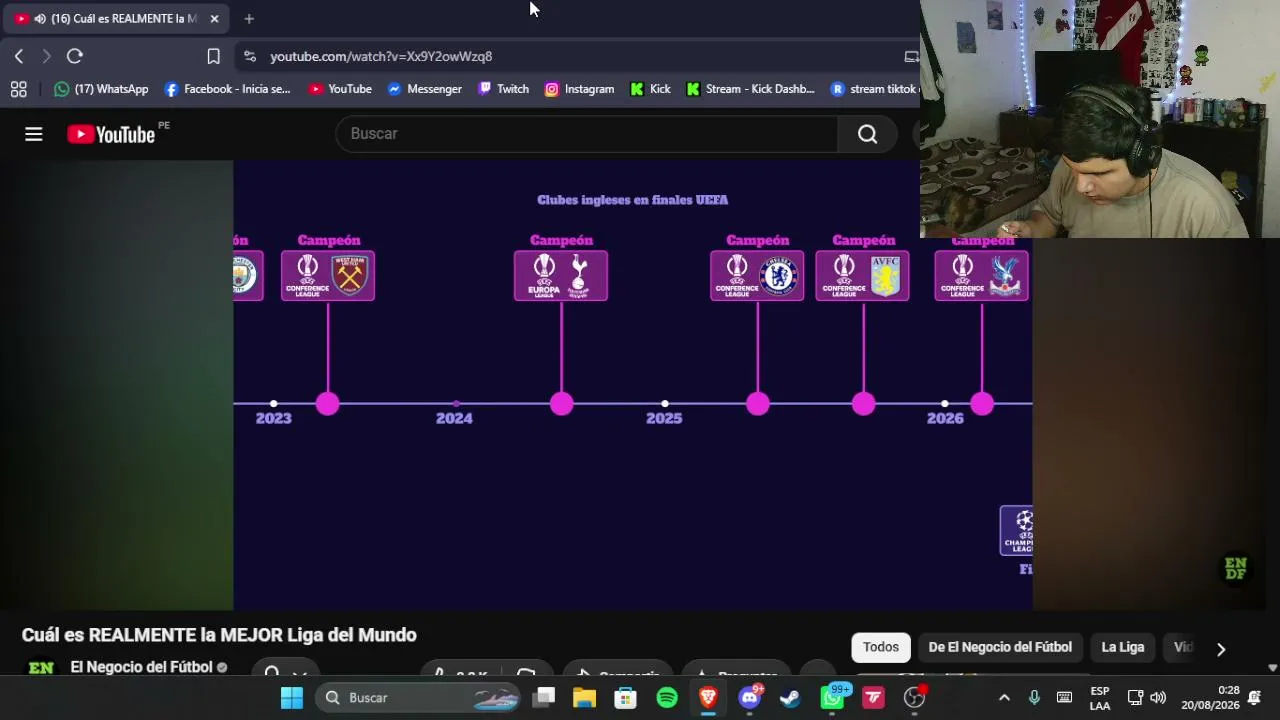Open the Kick bookmark
Image resolution: width=1280 pixels, height=720 pixels.
[x=650, y=89]
